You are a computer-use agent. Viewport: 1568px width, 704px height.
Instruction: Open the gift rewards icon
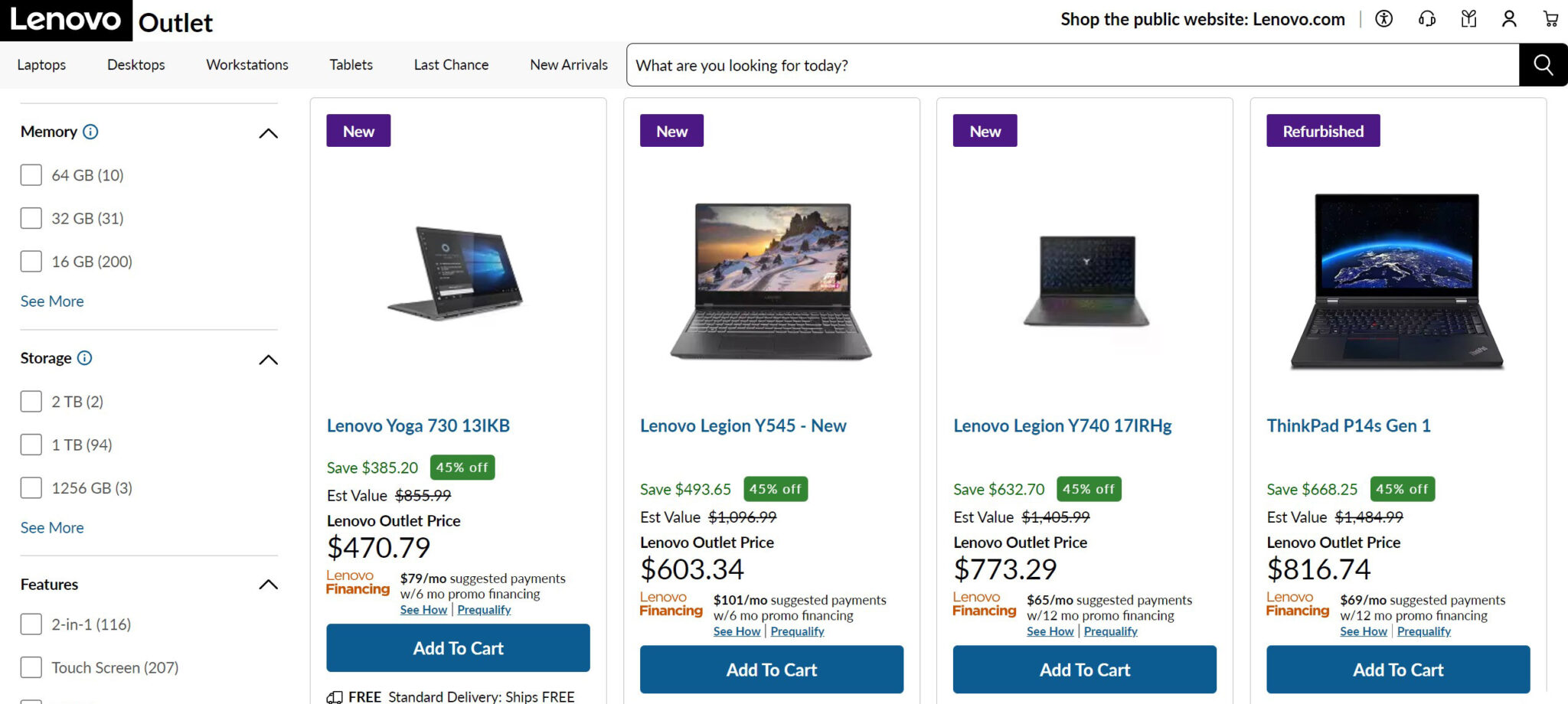[x=1468, y=19]
